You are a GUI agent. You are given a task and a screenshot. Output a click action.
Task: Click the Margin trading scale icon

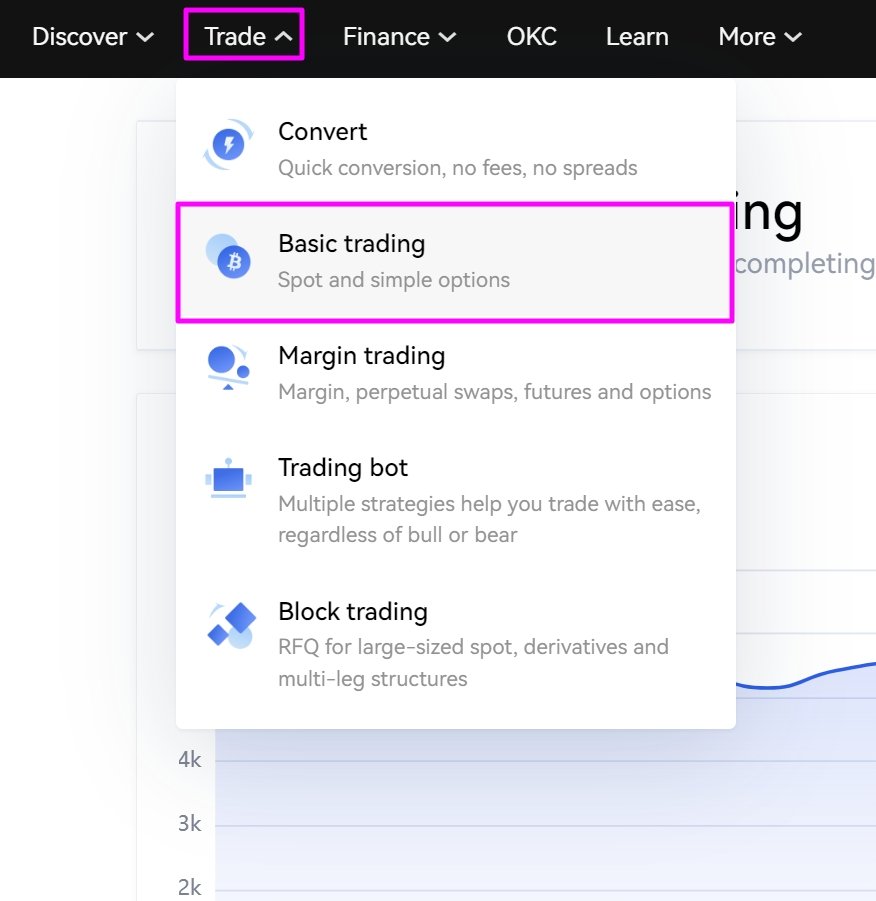tap(228, 368)
